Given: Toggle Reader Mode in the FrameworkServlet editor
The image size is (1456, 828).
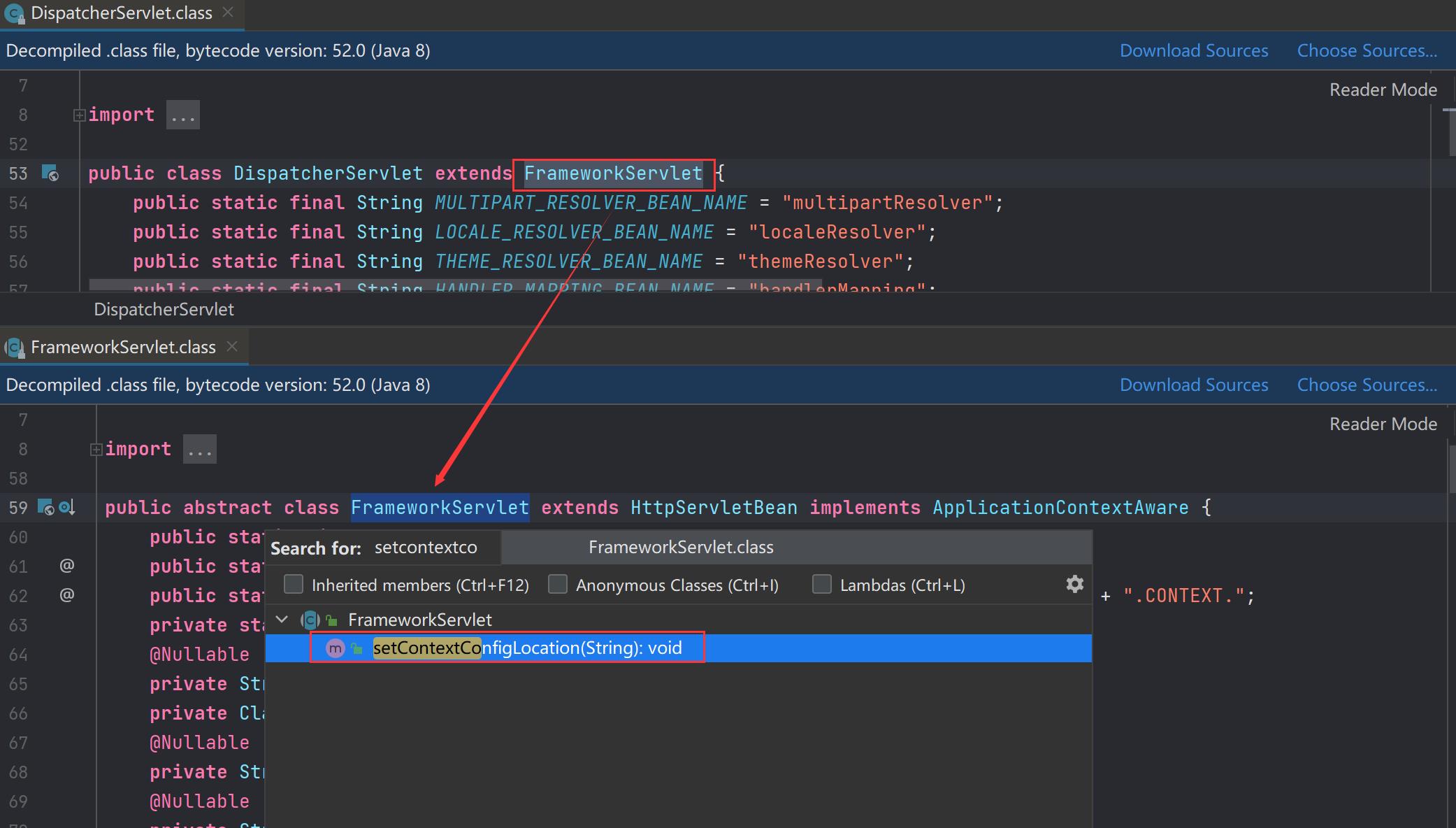Looking at the screenshot, I should click(x=1383, y=424).
